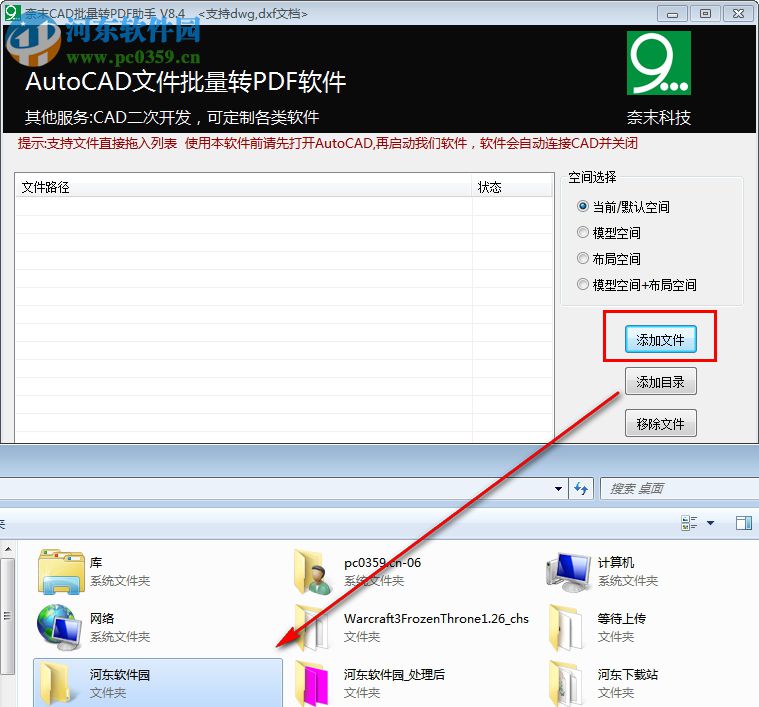759x707 pixels.
Task: Click the 奈末科技 green 9 logo
Action: point(658,63)
